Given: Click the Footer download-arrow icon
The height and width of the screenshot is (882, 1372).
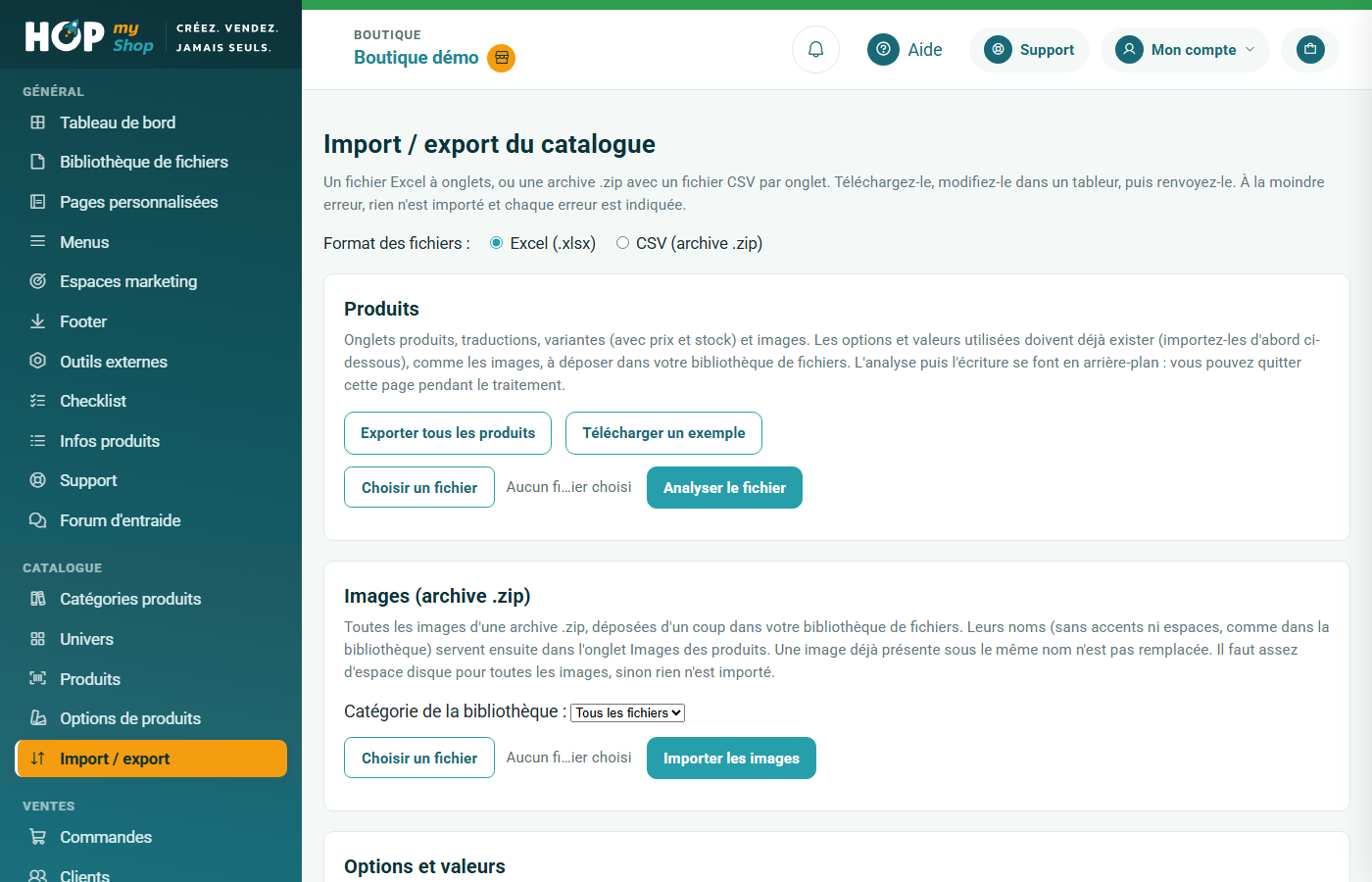Looking at the screenshot, I should [38, 321].
